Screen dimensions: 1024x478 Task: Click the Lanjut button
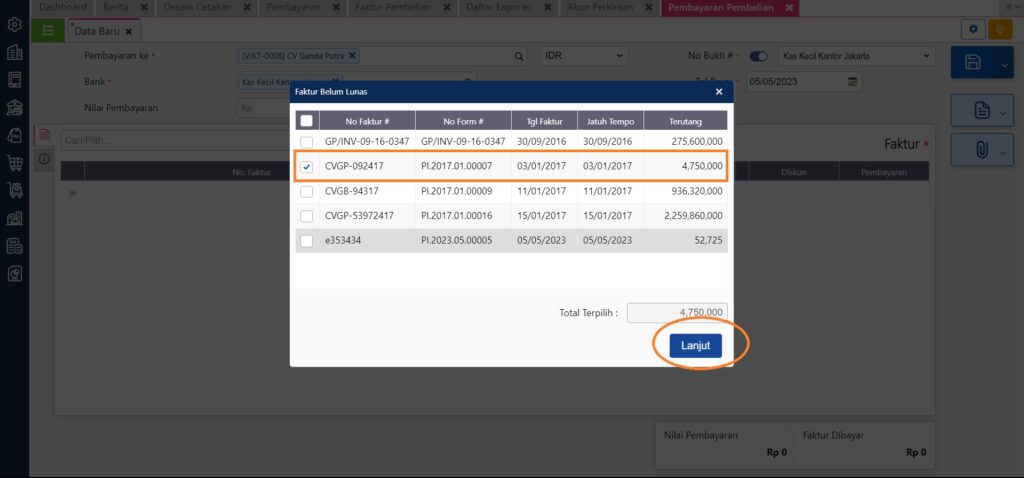(x=696, y=345)
